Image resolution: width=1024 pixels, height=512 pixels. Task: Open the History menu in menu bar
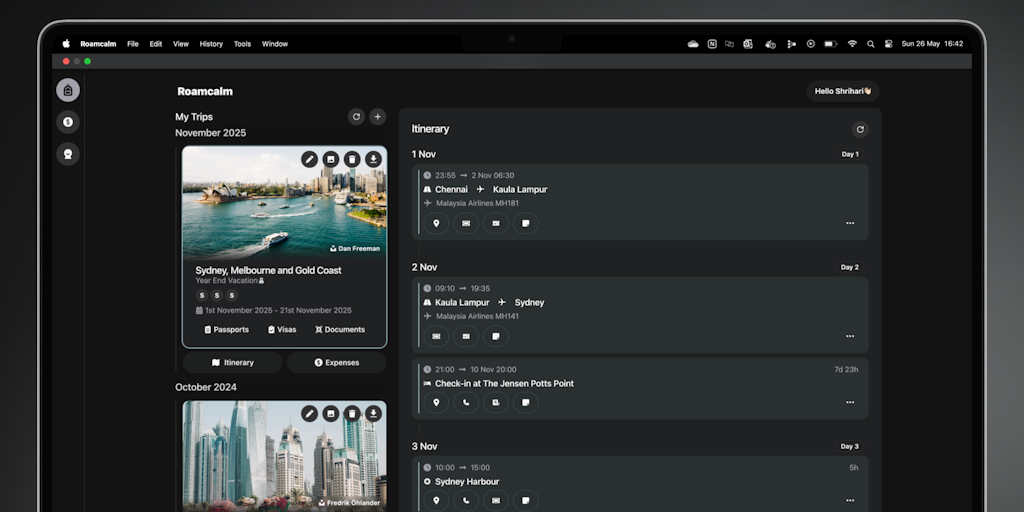211,44
